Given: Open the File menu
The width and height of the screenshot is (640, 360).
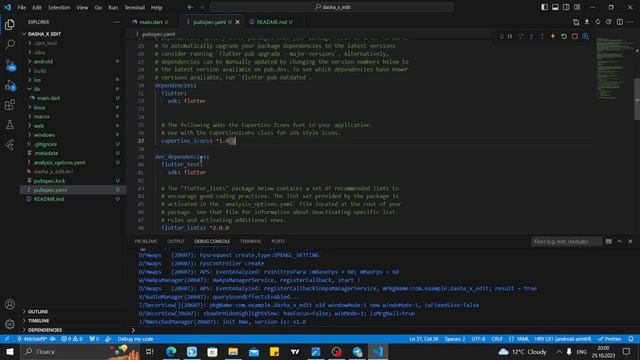Looking at the screenshot, I should [22, 7].
